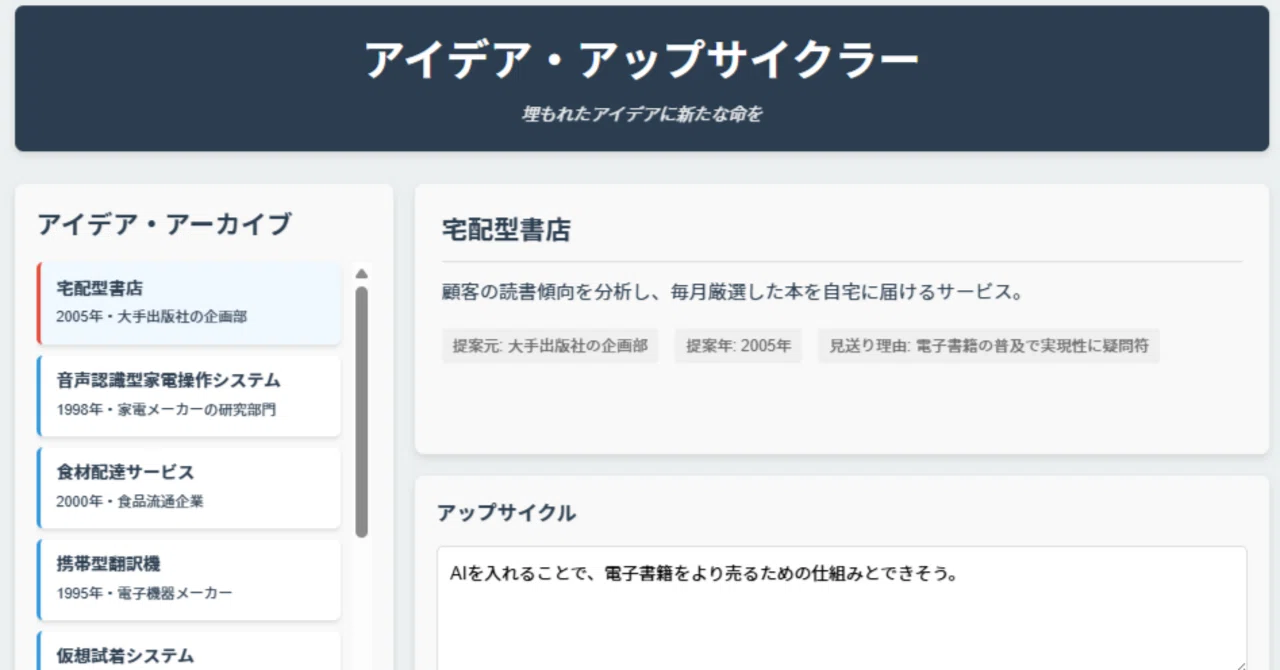1280x670 pixels.
Task: Click the 2000年・食品流通企業 subtitle
Action: point(130,501)
